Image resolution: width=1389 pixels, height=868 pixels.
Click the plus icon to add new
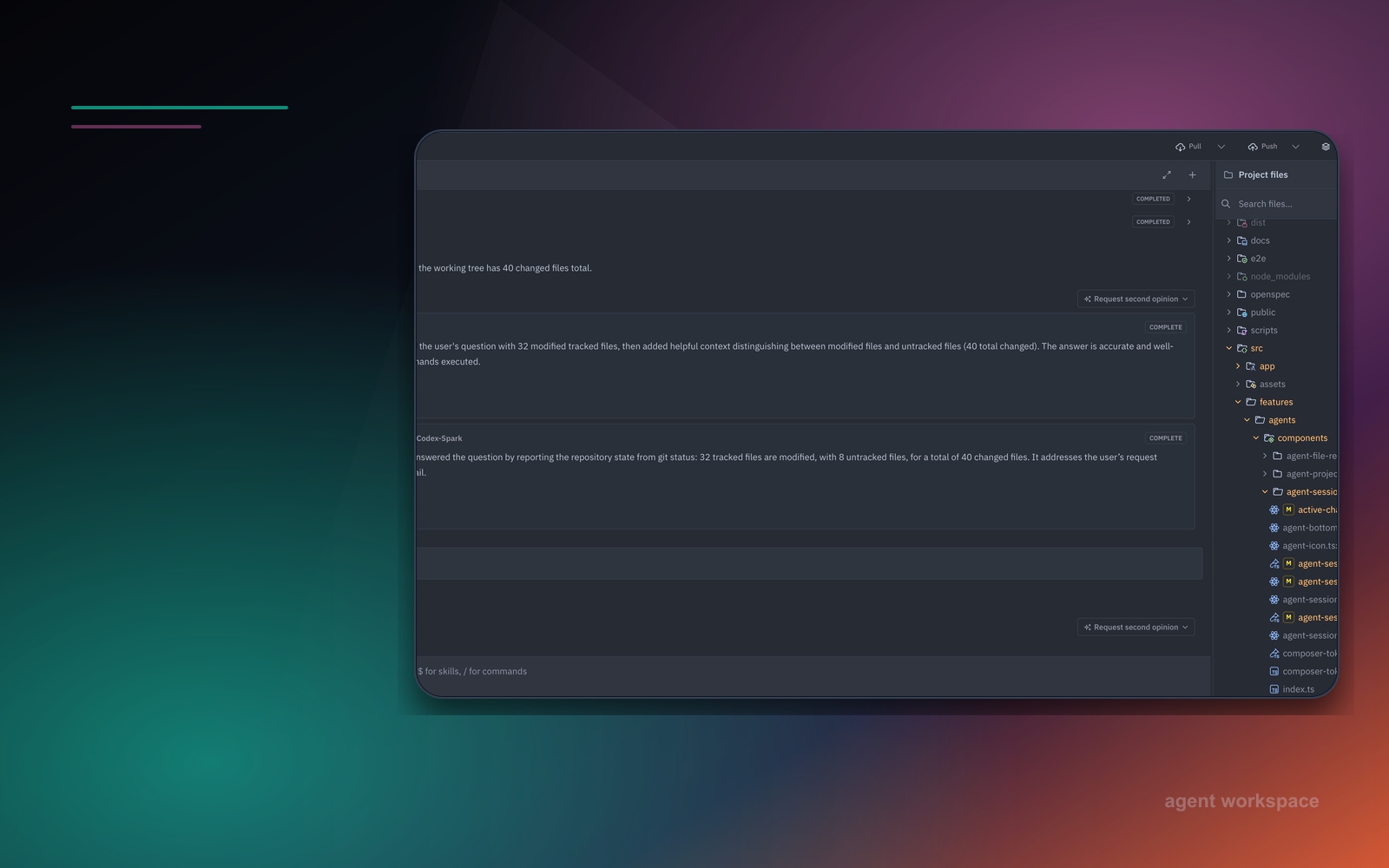tap(1193, 175)
